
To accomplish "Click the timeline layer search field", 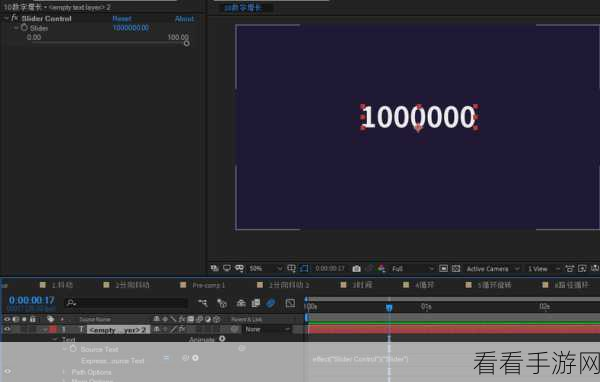I will pos(126,303).
